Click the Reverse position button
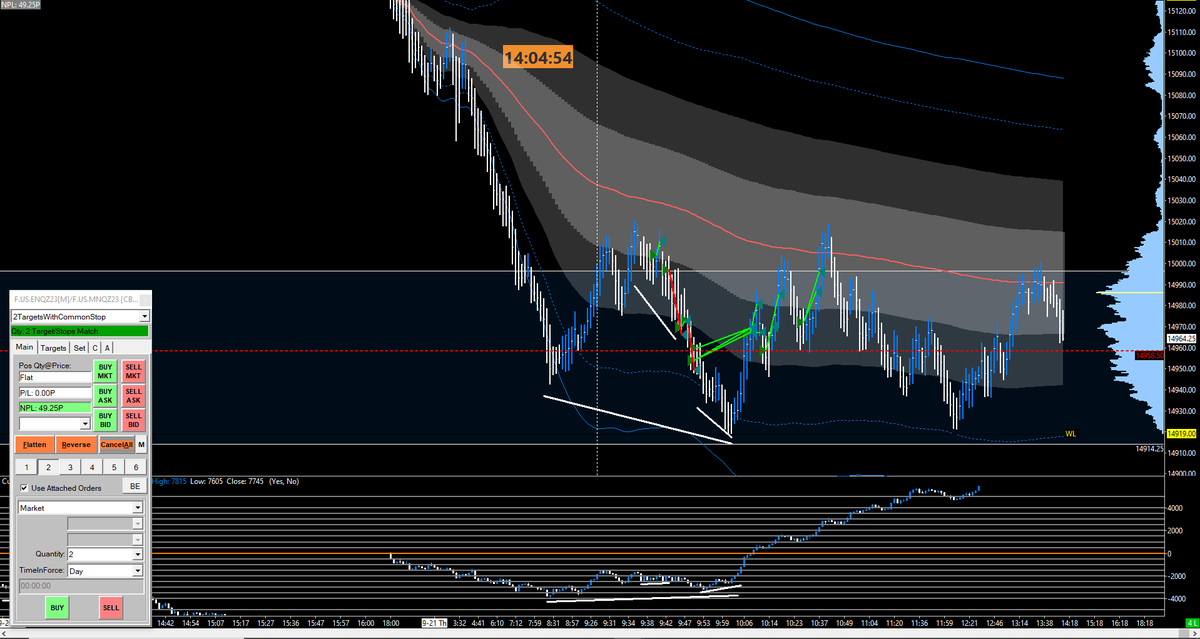The width and height of the screenshot is (1200, 639). 76,445
